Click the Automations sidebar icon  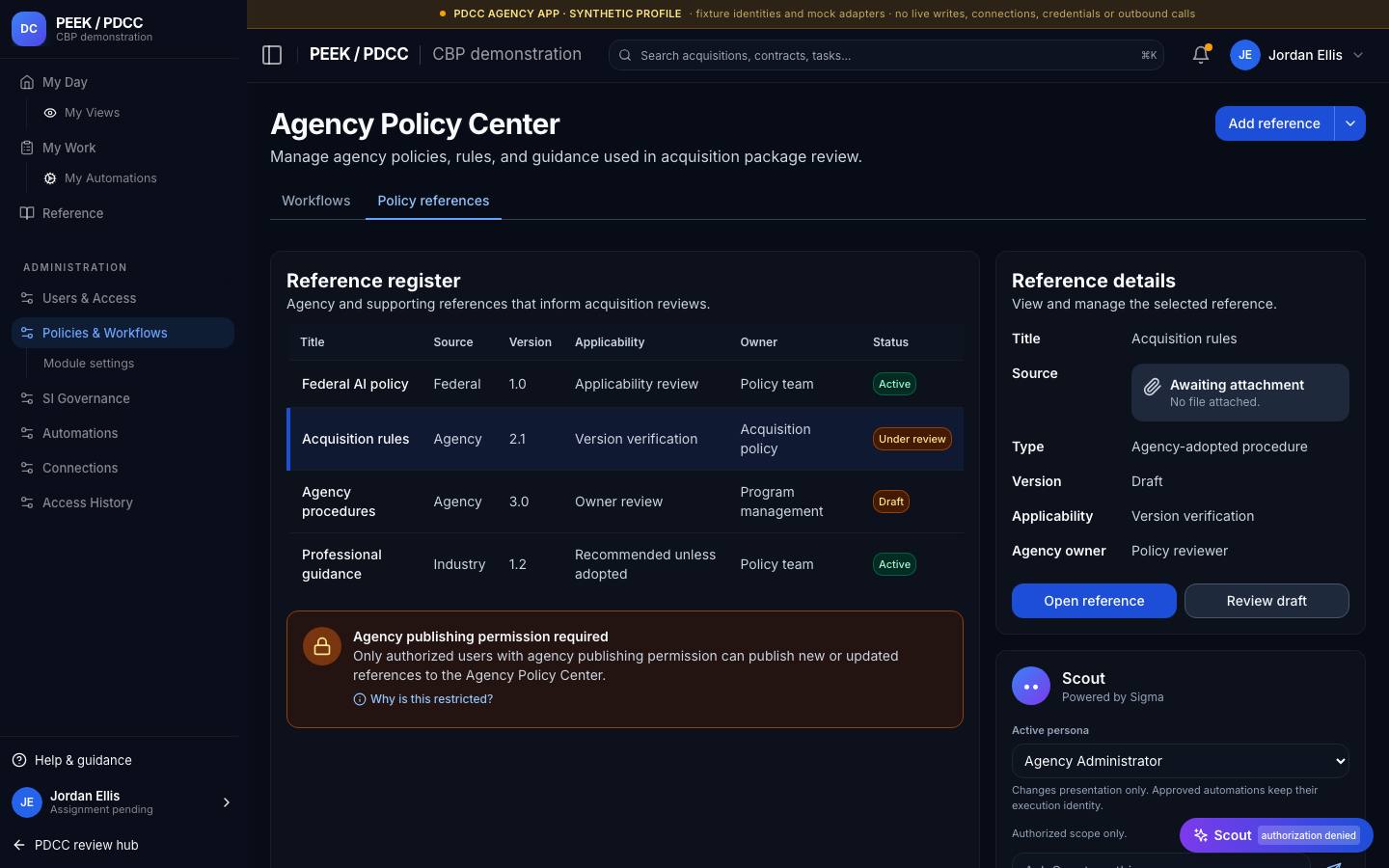(27, 433)
